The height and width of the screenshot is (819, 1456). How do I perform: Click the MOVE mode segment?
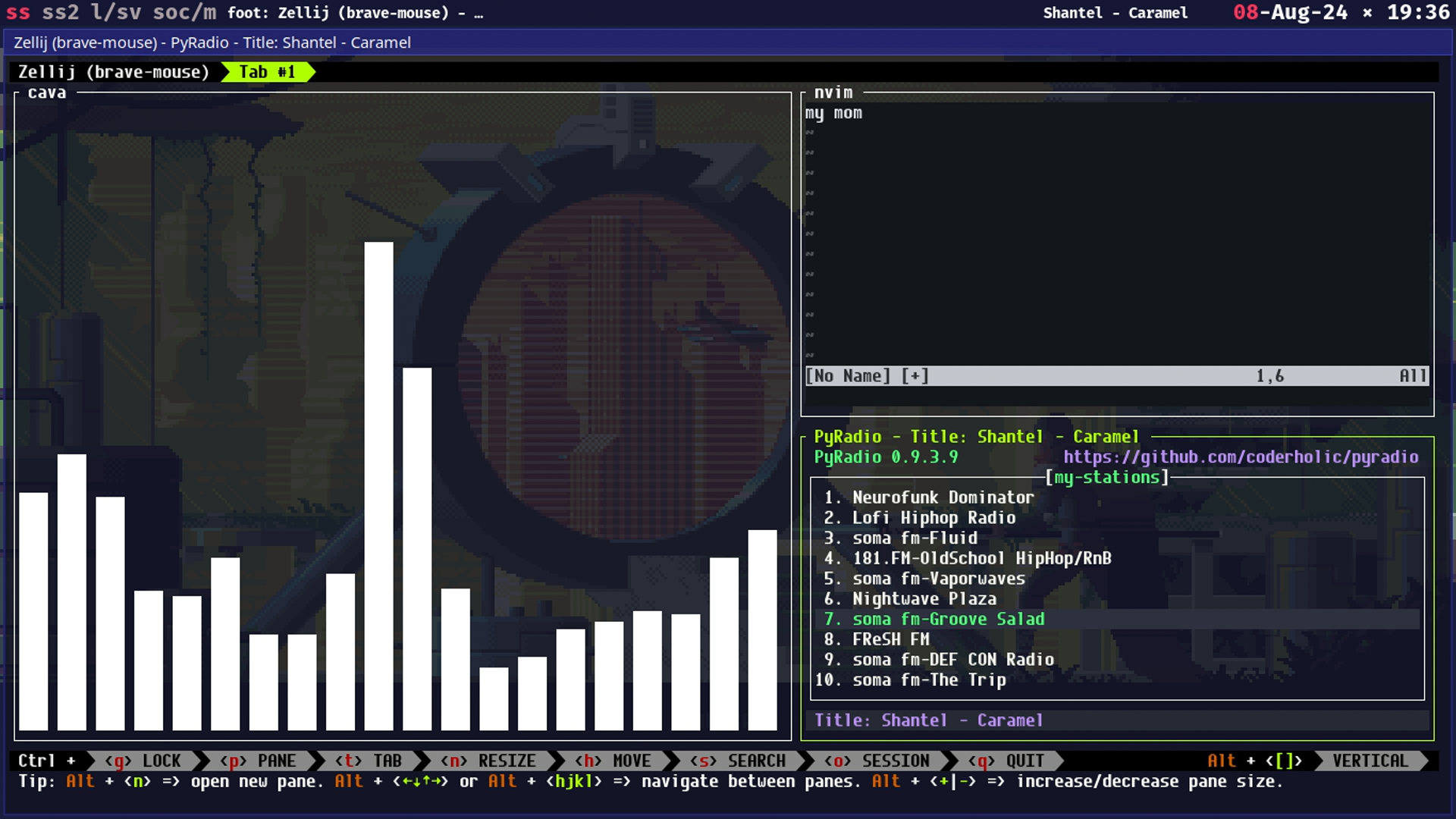coord(614,761)
